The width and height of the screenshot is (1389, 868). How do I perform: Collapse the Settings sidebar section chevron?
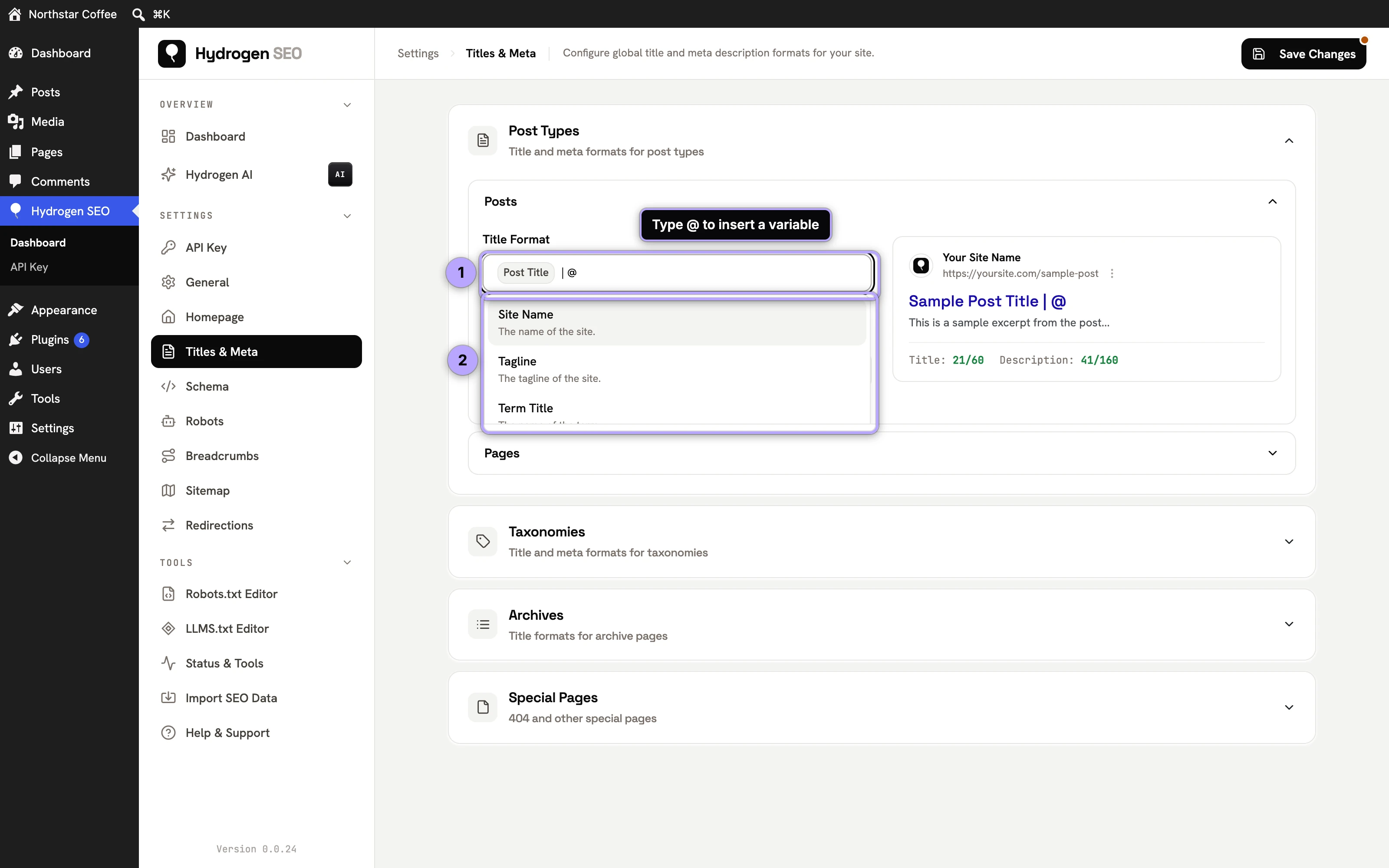click(x=347, y=216)
